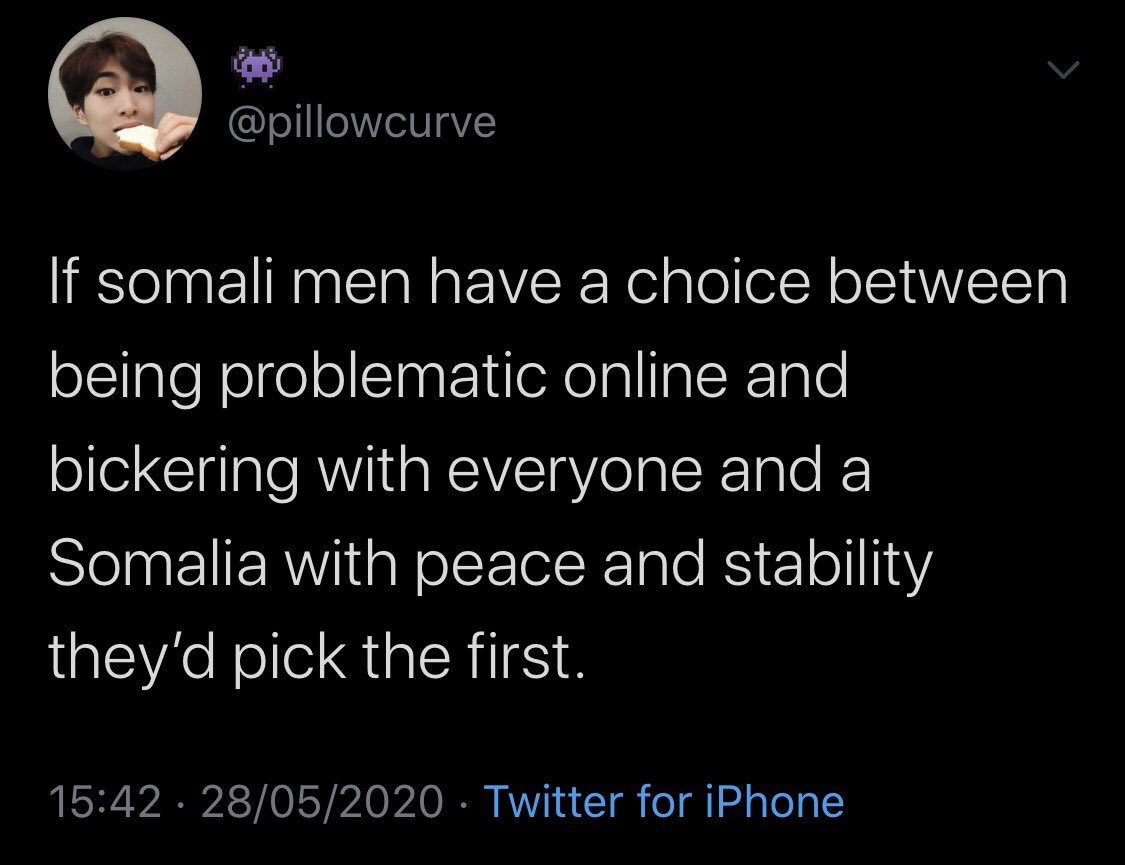Click the word online in tweet

click(x=645, y=377)
